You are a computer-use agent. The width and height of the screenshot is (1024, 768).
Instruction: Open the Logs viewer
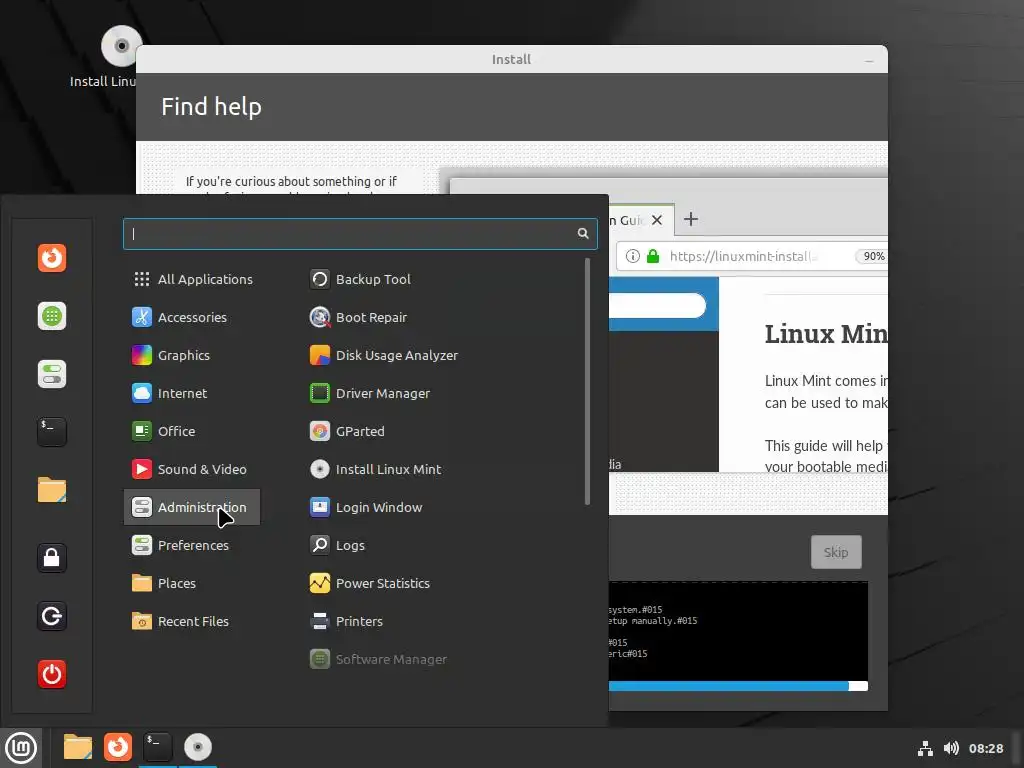(338, 545)
